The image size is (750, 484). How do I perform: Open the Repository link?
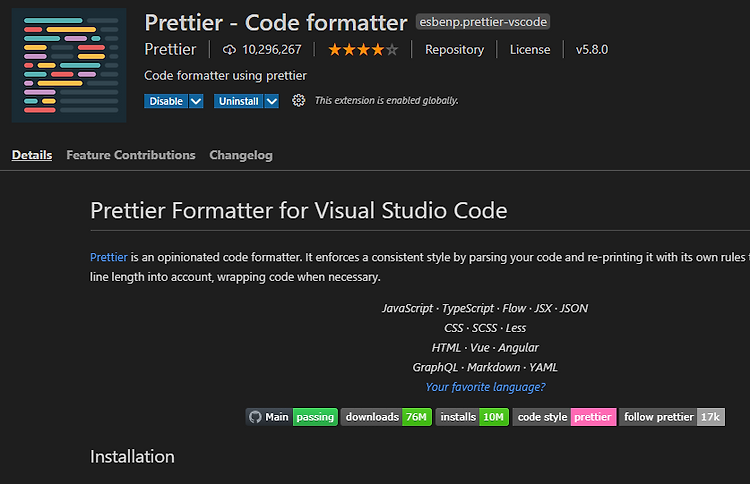point(454,49)
